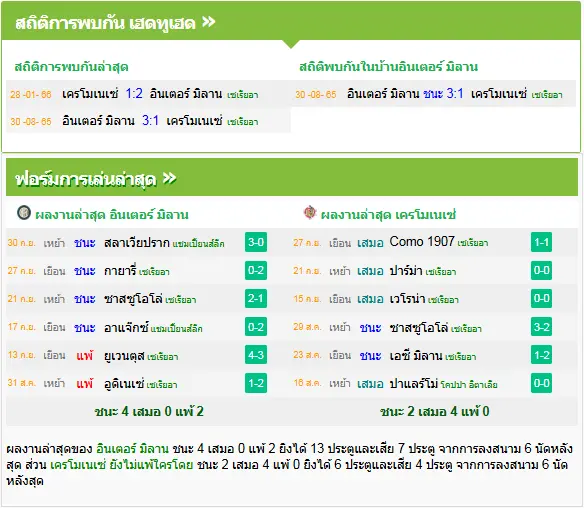Select the 0-2 score badge for อาแจ๊กซ์
Screen dimensions: 584x508
[x=256, y=327]
